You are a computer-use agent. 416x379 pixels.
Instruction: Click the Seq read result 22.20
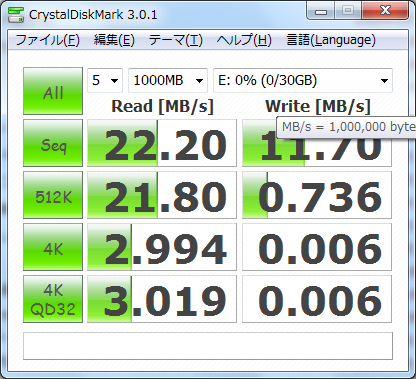click(162, 143)
